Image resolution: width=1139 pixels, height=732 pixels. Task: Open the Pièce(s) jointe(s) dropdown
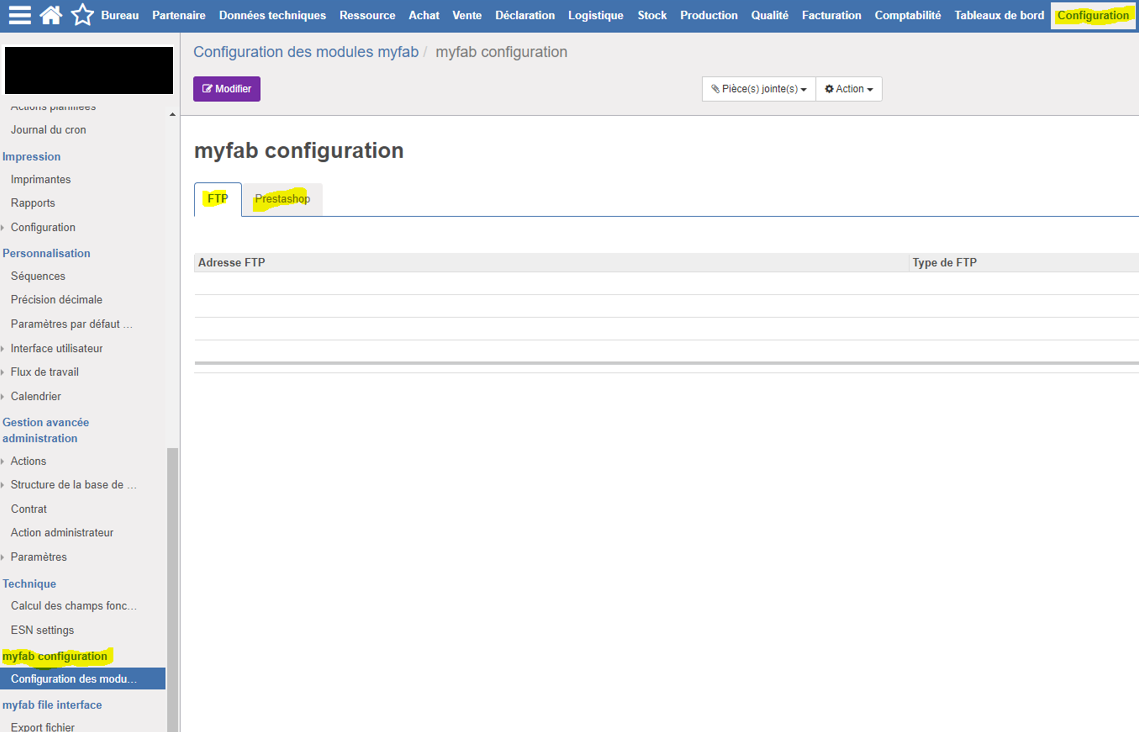[x=758, y=89]
